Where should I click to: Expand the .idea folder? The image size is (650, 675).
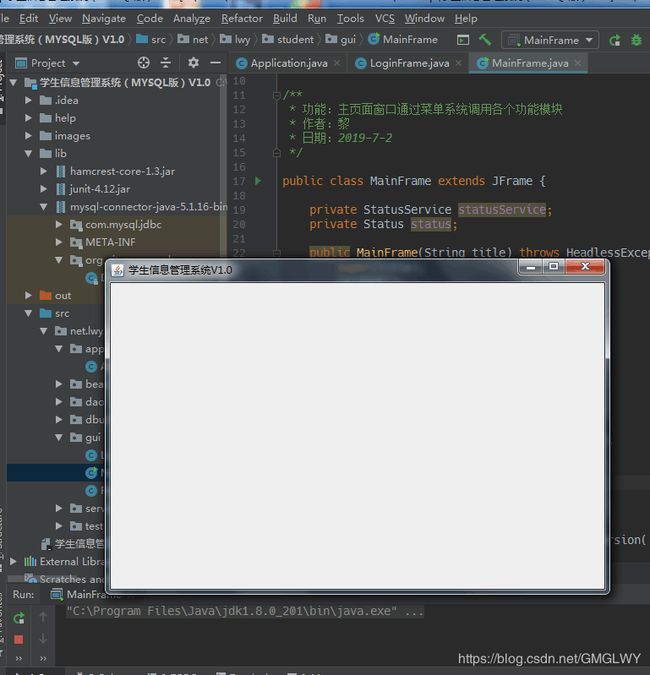[x=28, y=100]
